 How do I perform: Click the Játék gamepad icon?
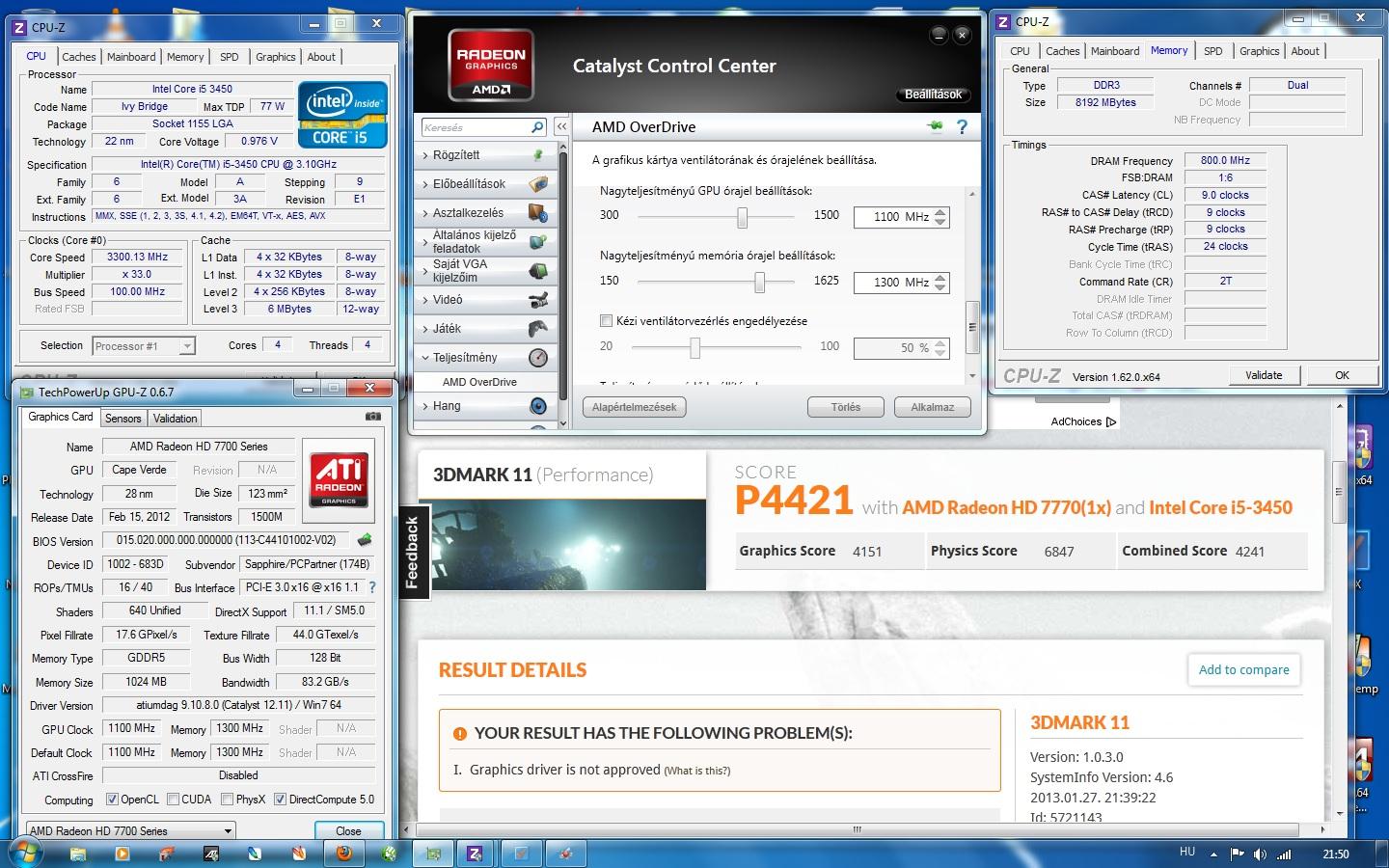(x=538, y=329)
